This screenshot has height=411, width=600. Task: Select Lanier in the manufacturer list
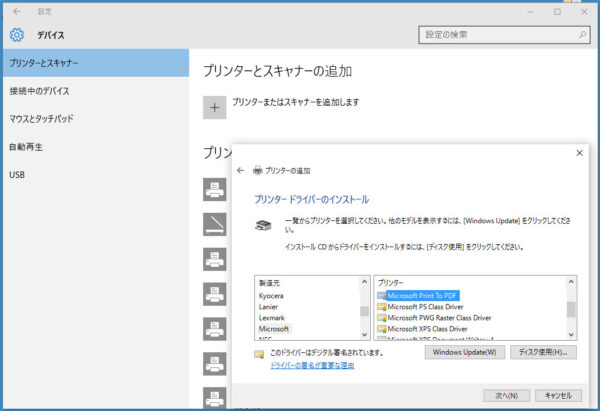[268, 307]
